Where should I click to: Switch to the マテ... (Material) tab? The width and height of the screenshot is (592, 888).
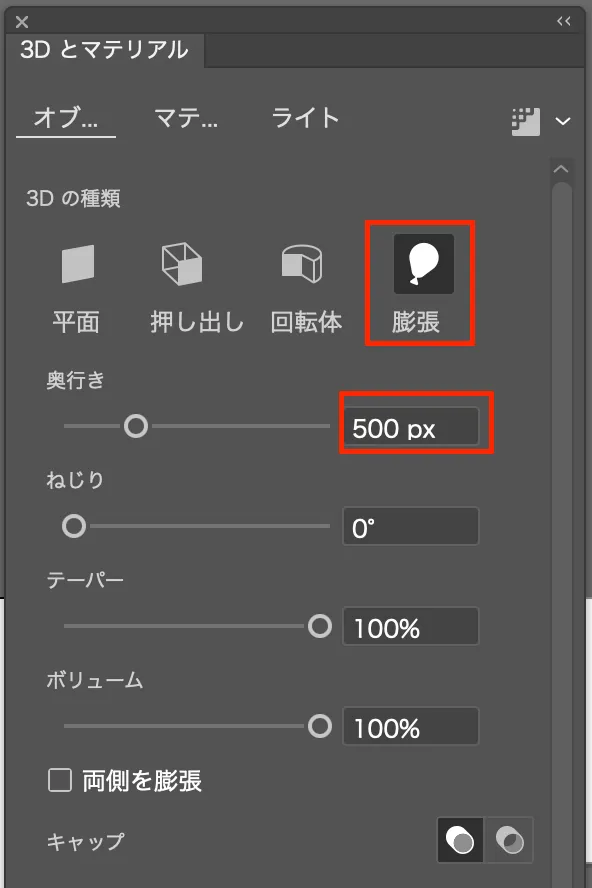186,118
